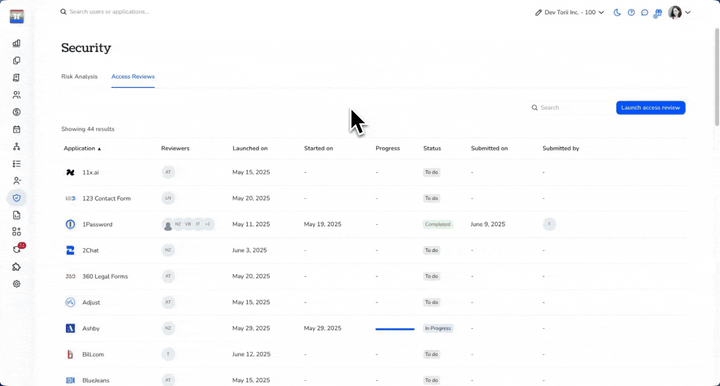Click the June 12, 2025 launch date for Bill.com
Viewport: 720px width, 386px height.
pos(251,354)
